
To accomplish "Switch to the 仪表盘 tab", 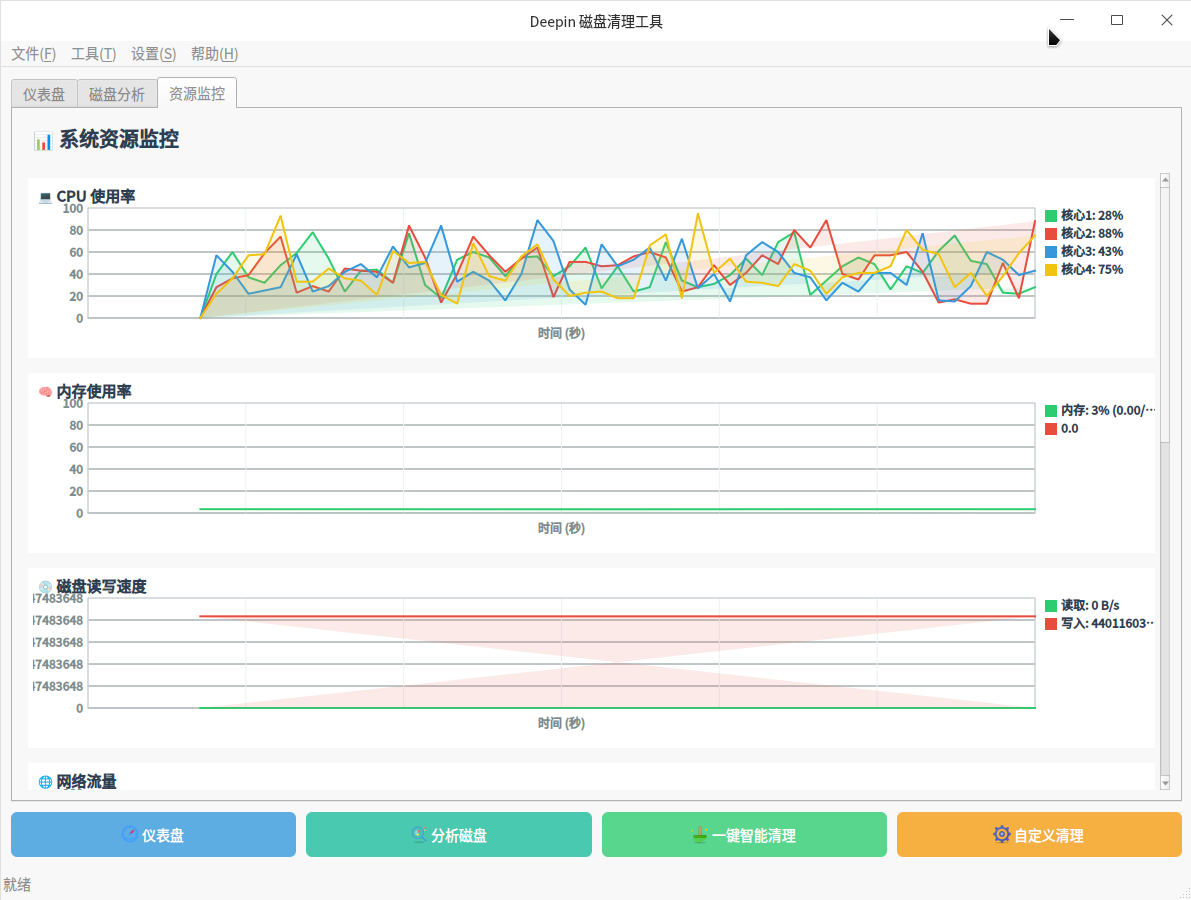I will pos(44,94).
